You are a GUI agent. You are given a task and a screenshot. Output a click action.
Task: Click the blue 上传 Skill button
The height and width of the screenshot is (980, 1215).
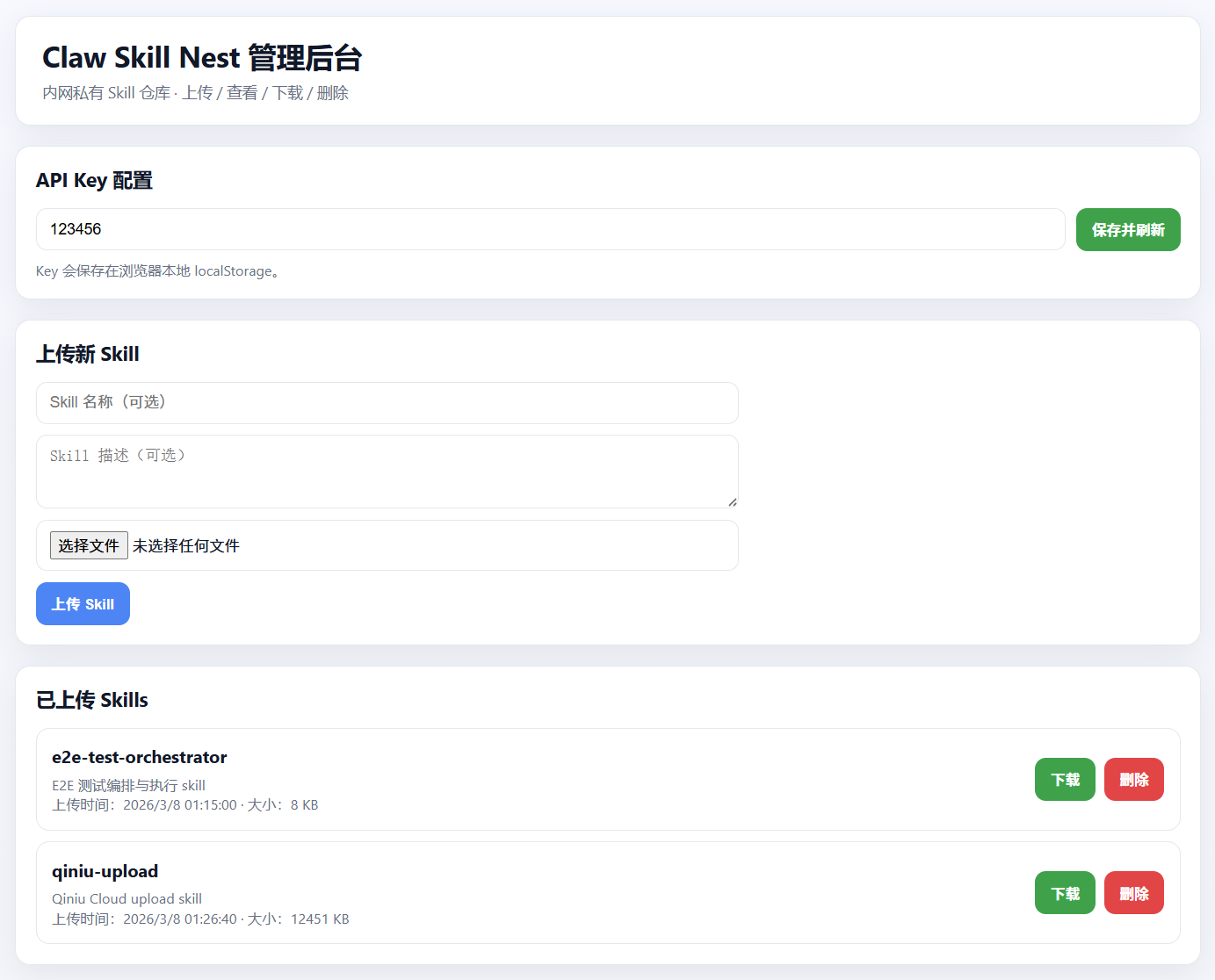(x=83, y=604)
